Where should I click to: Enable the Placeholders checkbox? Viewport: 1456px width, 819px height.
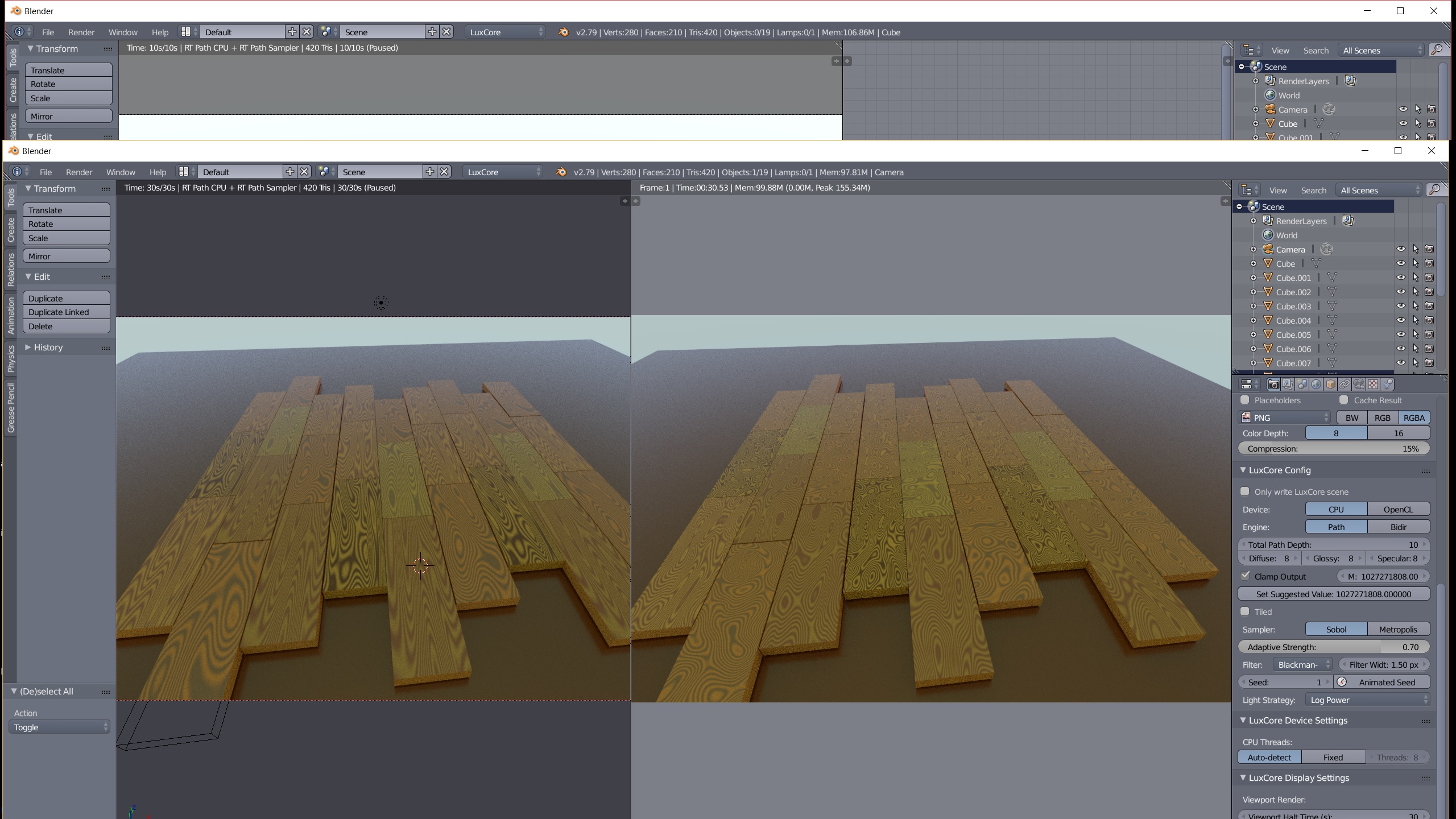[1244, 400]
